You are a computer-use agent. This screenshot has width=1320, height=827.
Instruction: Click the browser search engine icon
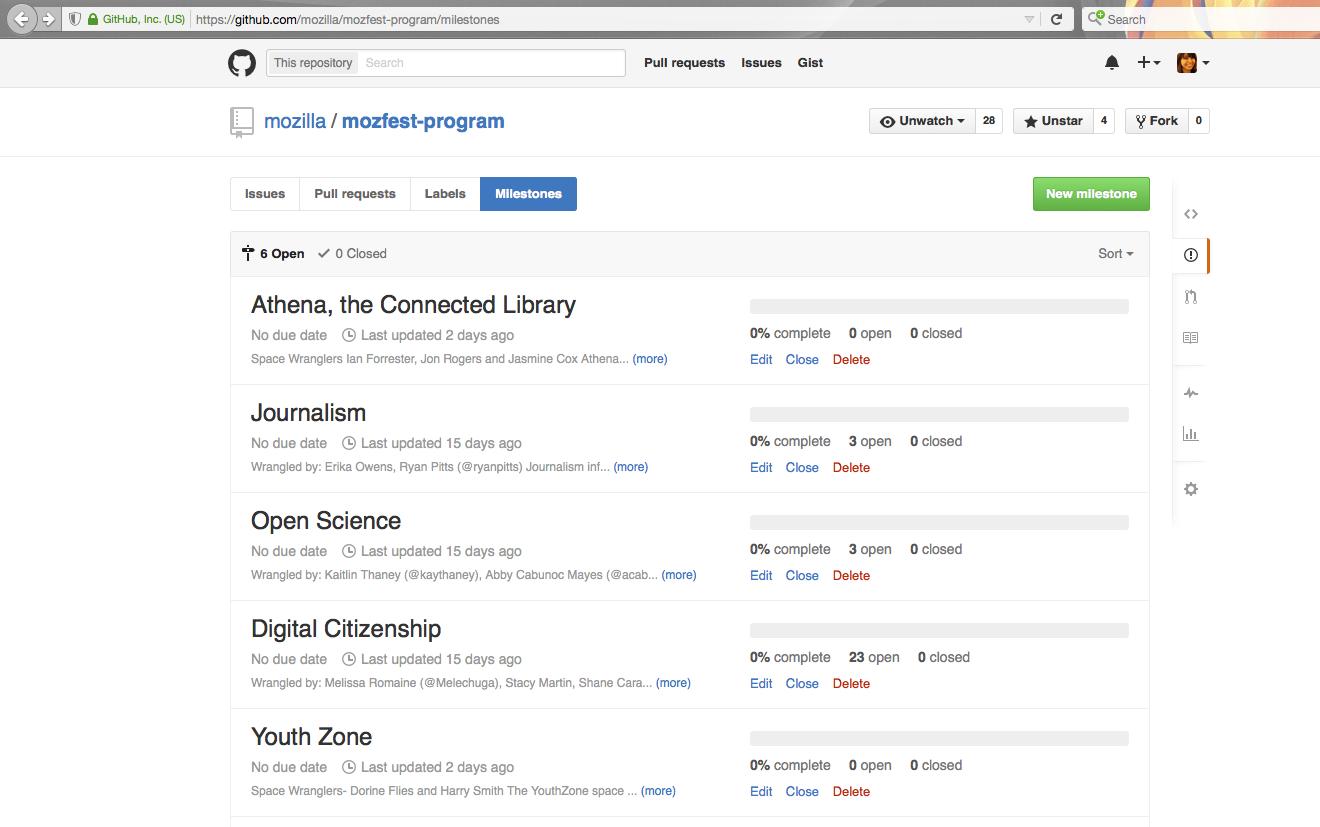(x=1097, y=19)
